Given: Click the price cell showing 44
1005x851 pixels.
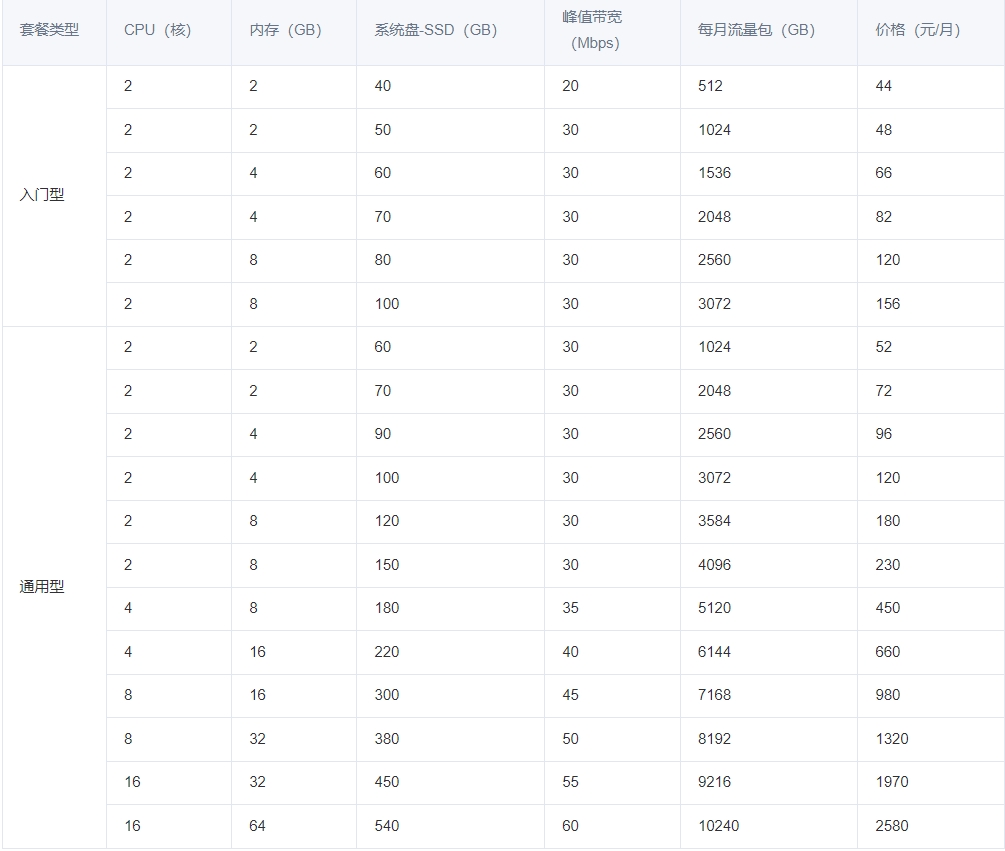Looking at the screenshot, I should click(x=931, y=87).
